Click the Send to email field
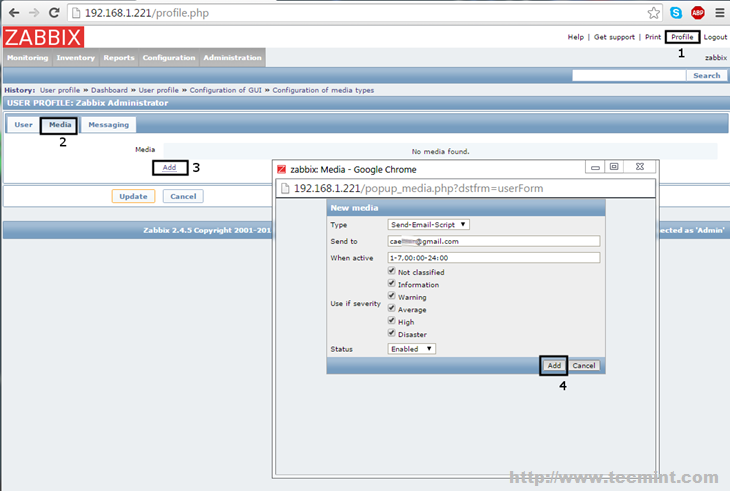 click(x=493, y=241)
